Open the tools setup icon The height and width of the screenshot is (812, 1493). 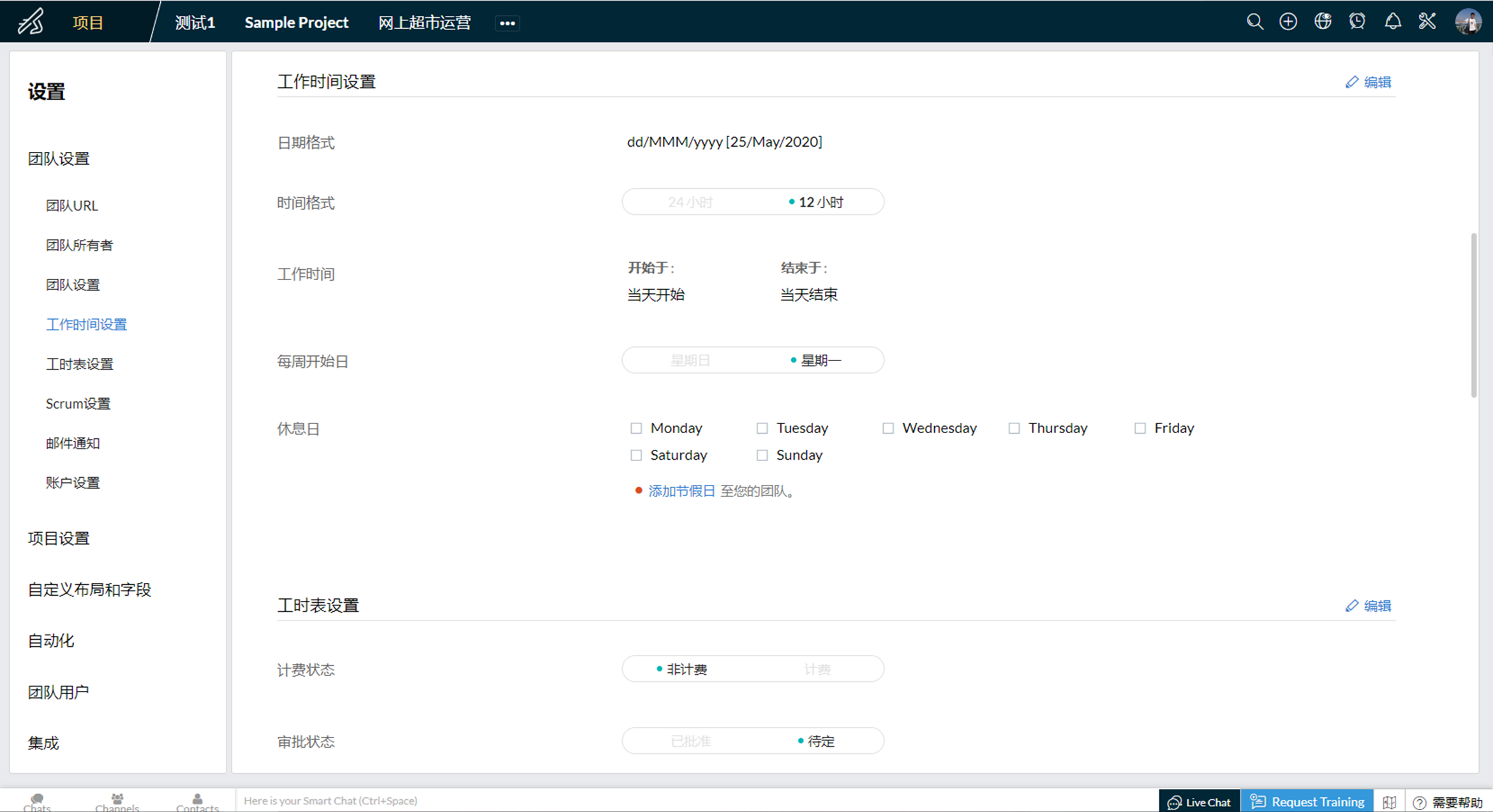(1427, 22)
